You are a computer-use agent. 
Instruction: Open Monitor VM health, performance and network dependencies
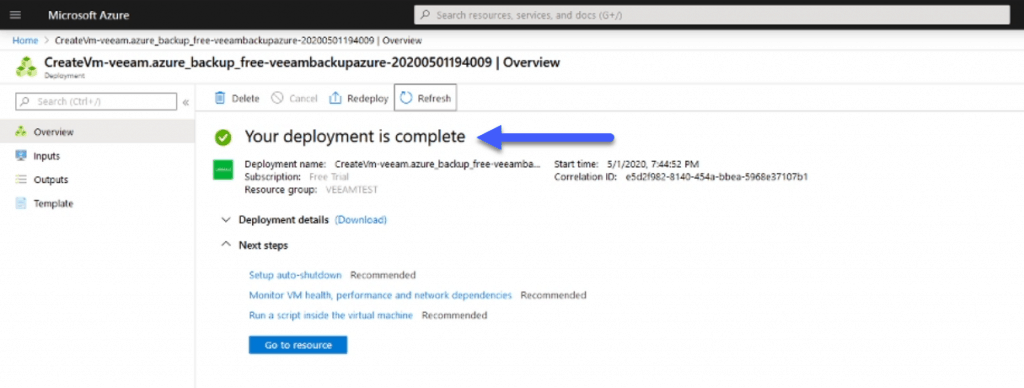click(380, 295)
